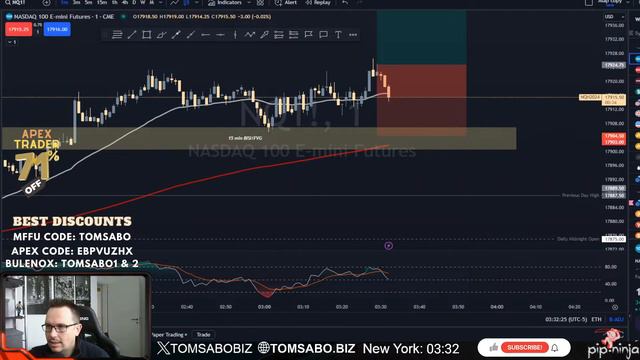Screen dimensions: 640x360
Task: Select the Trend Line drawing tool
Action: [x=132, y=35]
